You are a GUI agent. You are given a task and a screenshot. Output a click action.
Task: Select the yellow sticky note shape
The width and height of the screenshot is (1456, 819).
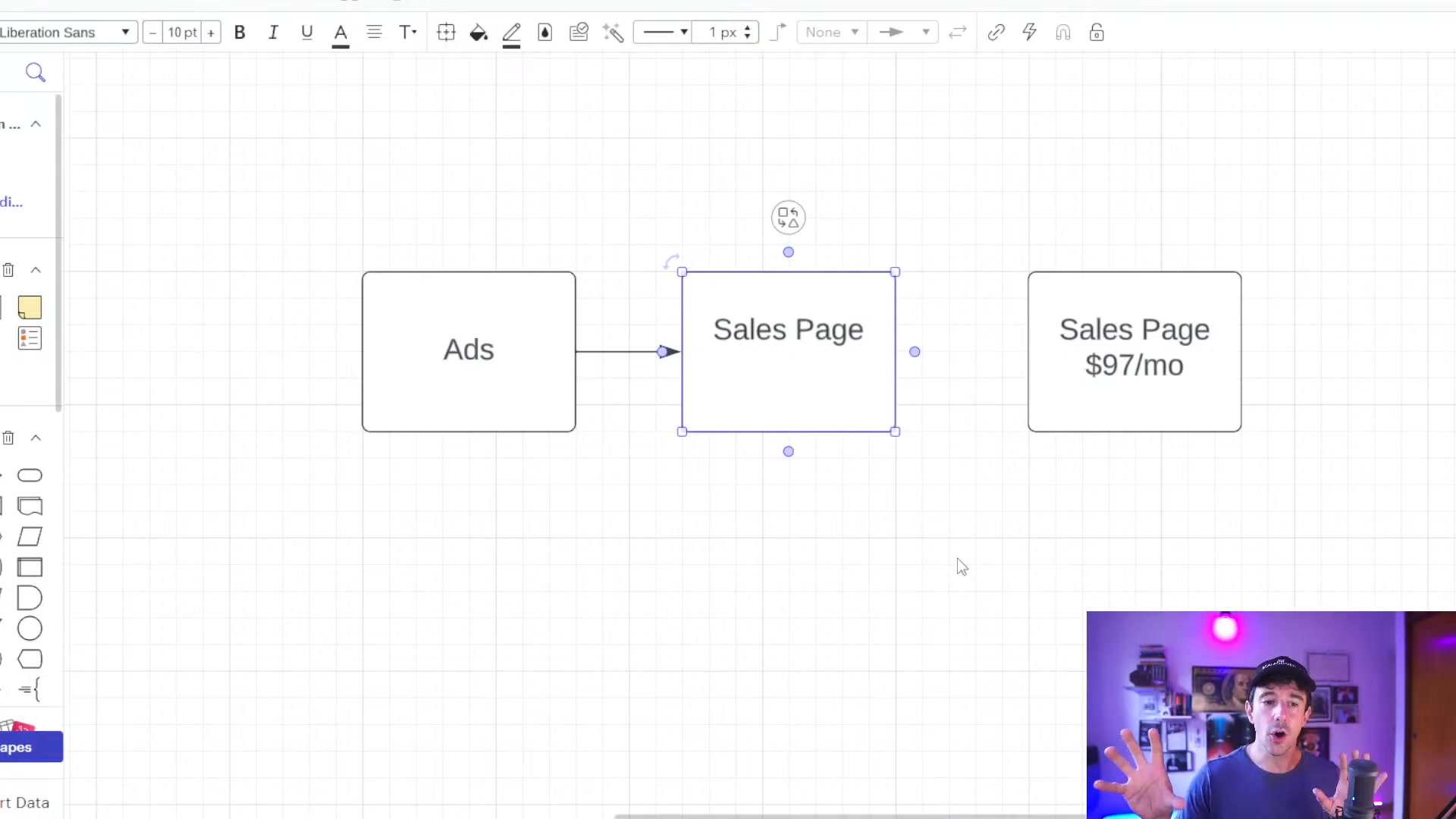(x=30, y=307)
